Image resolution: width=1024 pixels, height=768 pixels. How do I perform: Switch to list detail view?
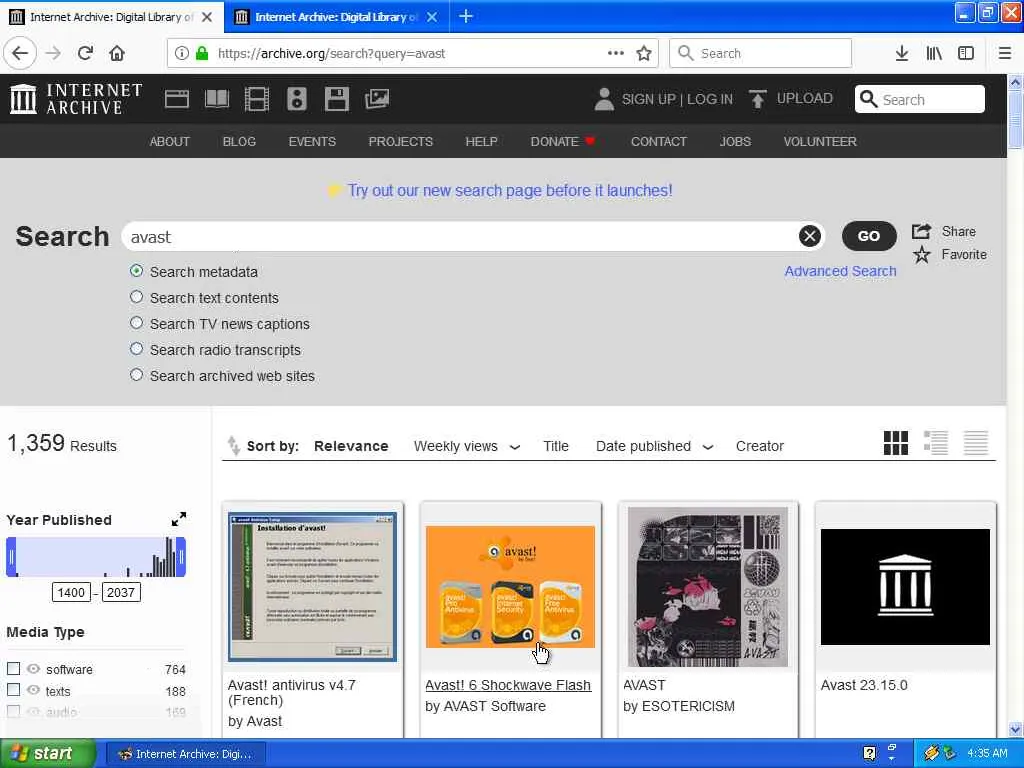(935, 443)
